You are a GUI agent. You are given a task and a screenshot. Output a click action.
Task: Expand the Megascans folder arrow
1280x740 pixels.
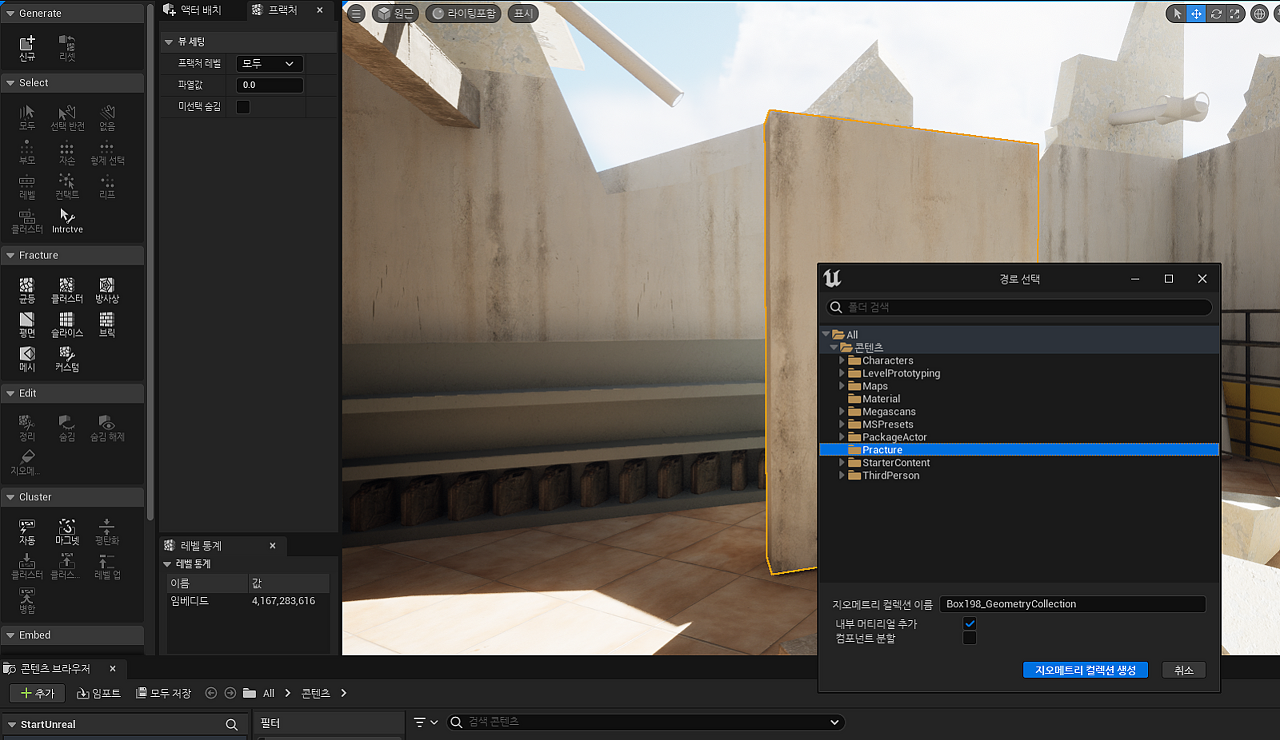[x=842, y=411]
